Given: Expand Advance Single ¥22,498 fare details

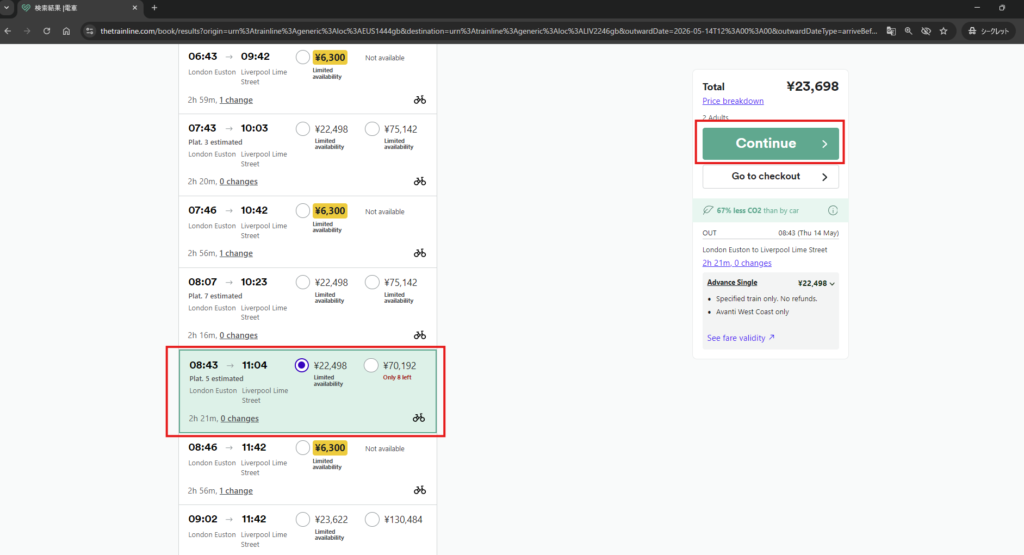Looking at the screenshot, I should [832, 283].
